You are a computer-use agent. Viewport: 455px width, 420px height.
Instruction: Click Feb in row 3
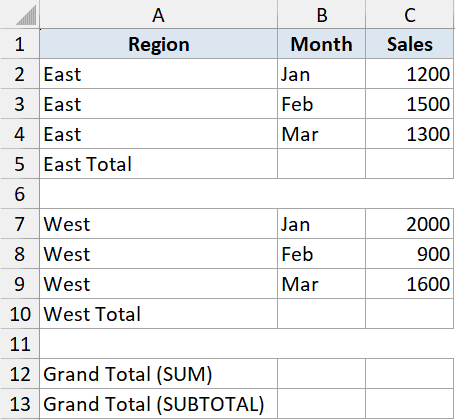(x=321, y=104)
